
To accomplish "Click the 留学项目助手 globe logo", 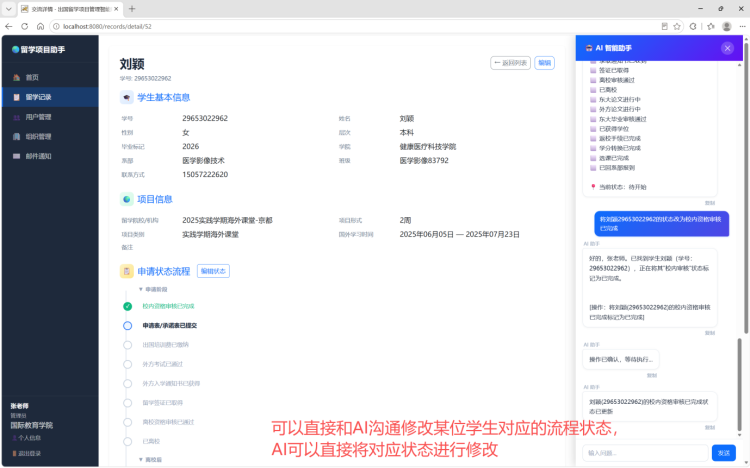I will click(15, 49).
